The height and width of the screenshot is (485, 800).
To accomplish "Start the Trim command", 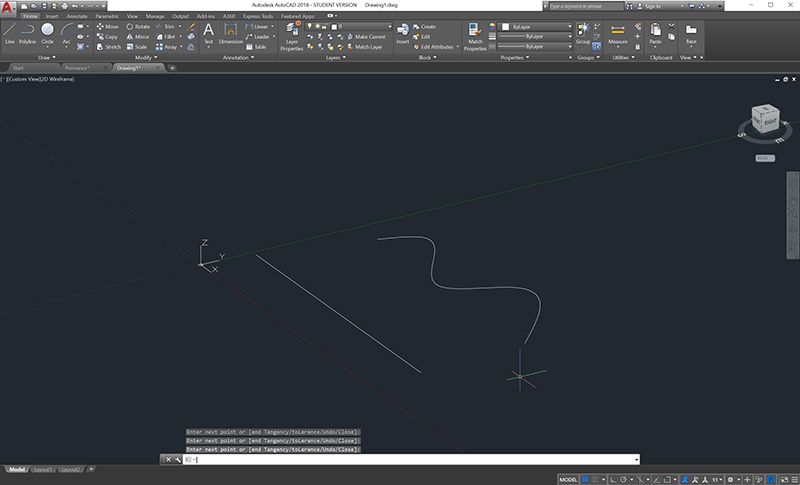I will pos(165,27).
